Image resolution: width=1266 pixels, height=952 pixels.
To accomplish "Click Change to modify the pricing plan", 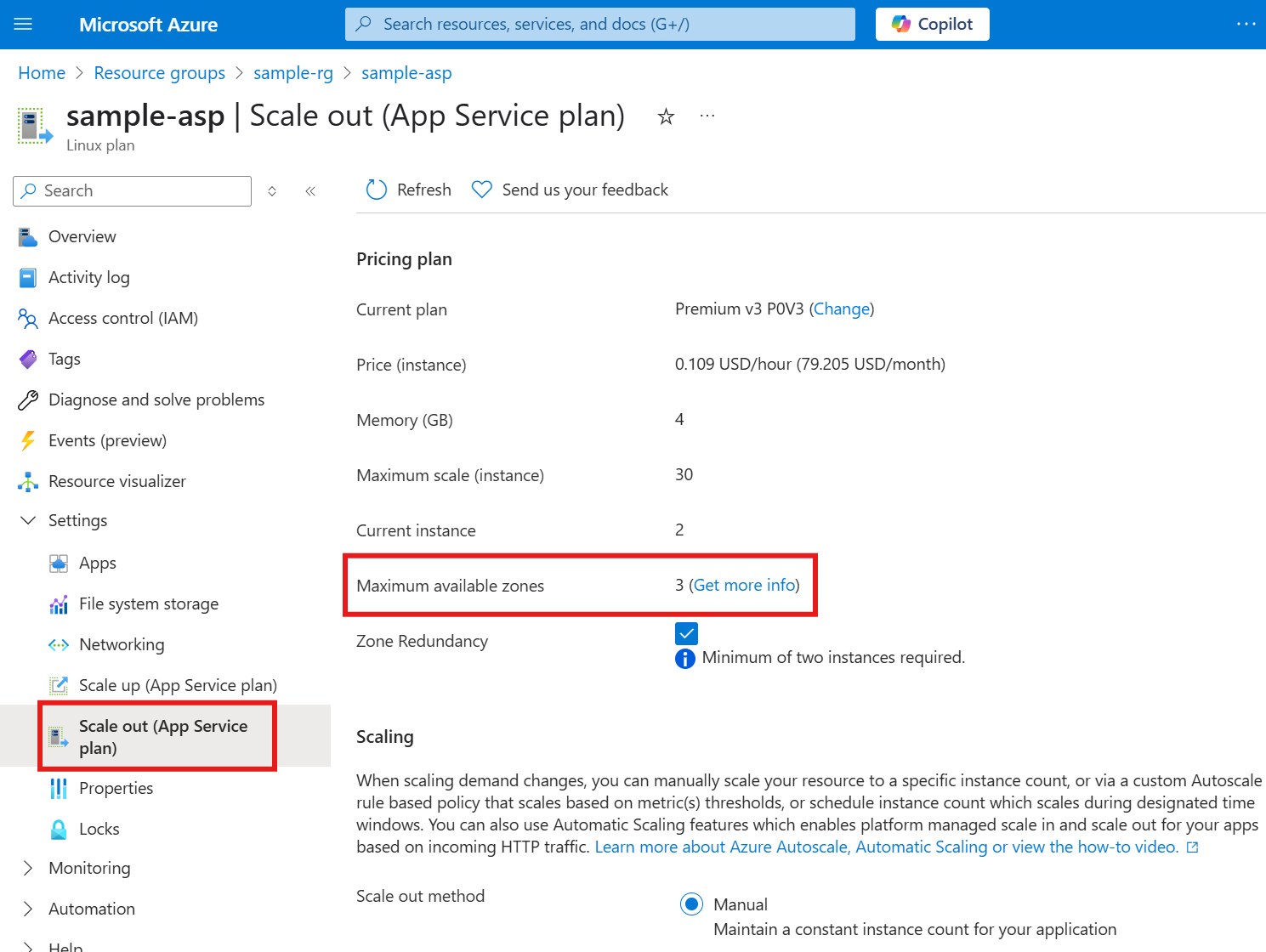I will click(x=841, y=309).
